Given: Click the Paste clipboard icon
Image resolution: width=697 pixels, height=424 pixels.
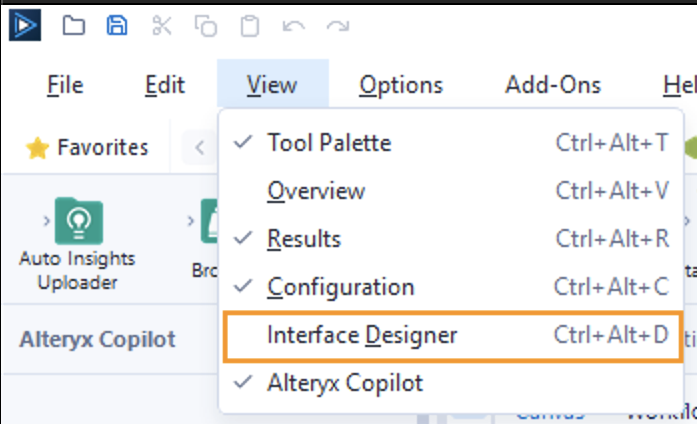Looking at the screenshot, I should tap(250, 26).
